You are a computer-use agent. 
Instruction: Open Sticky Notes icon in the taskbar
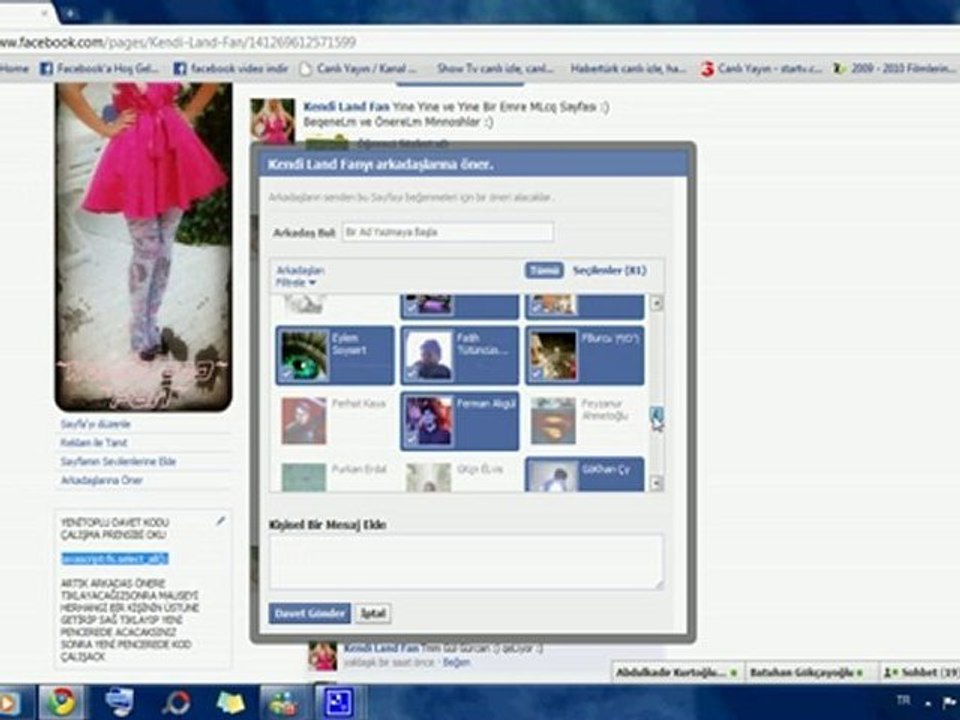(x=230, y=703)
